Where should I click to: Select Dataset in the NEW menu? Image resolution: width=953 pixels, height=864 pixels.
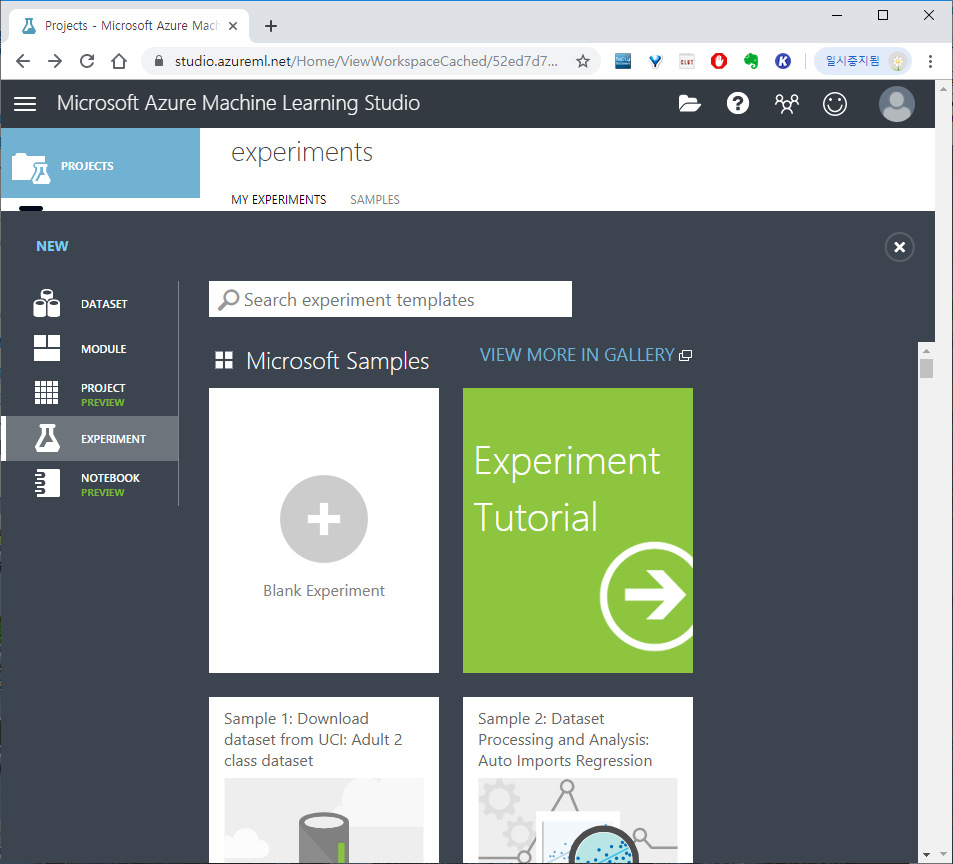tap(90, 304)
